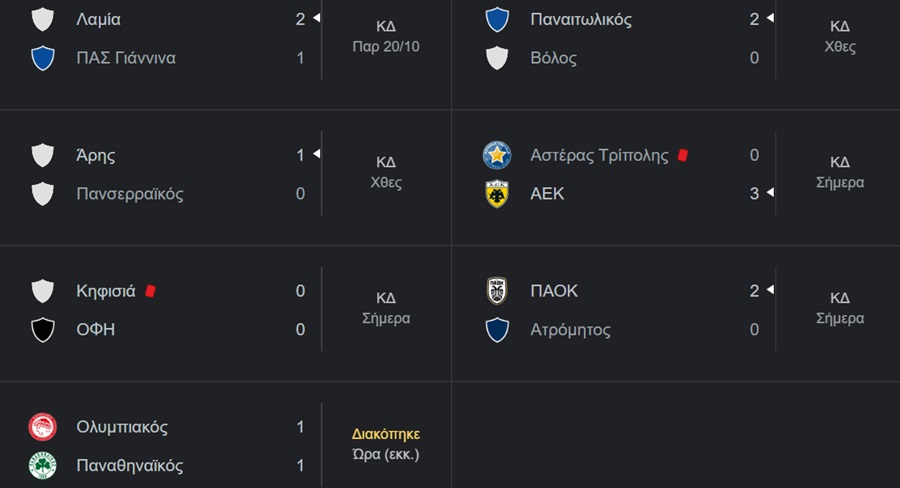
Task: Click the Παναιτωλικός blue shield icon
Action: (x=496, y=20)
